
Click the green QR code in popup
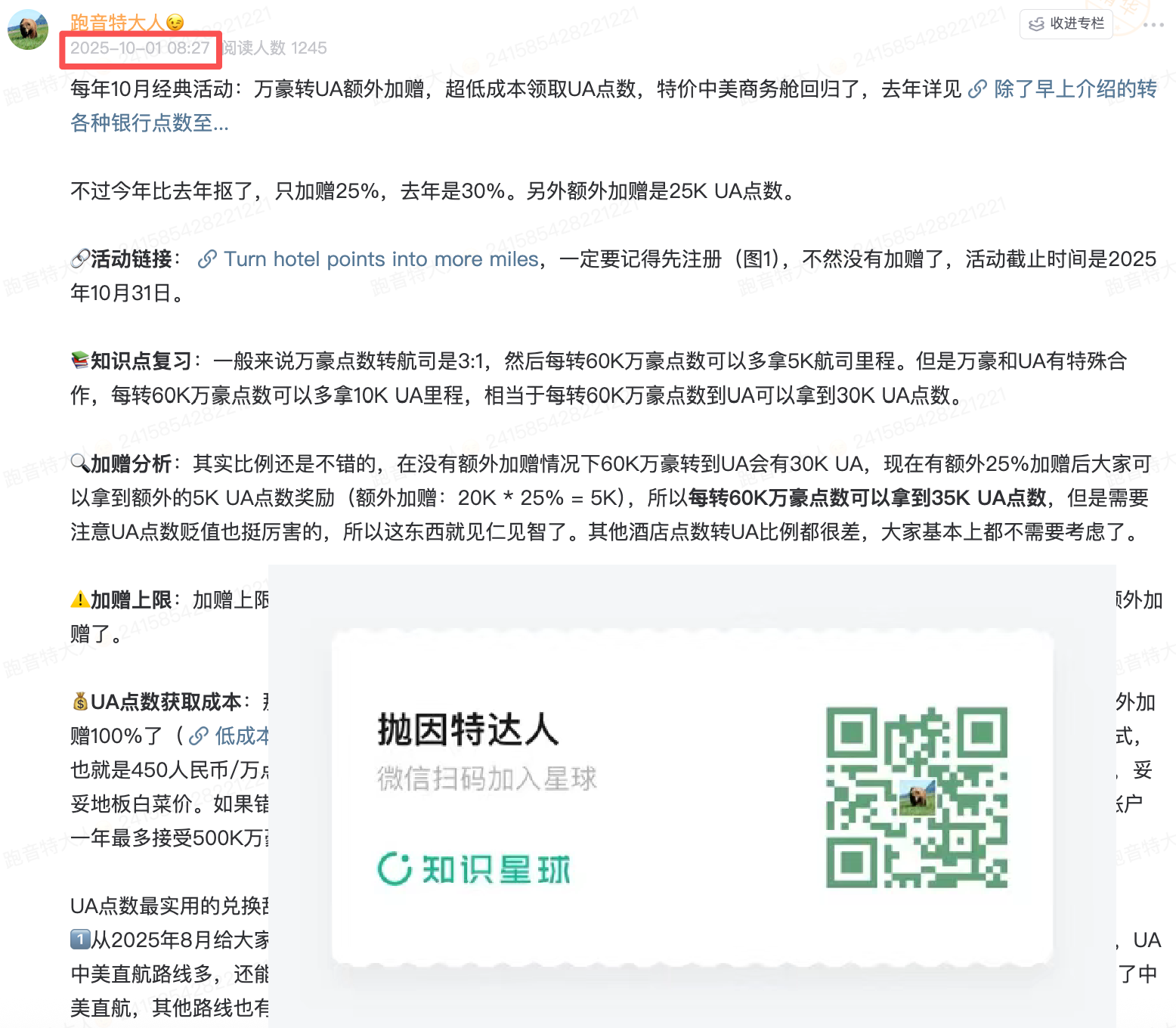[x=916, y=797]
